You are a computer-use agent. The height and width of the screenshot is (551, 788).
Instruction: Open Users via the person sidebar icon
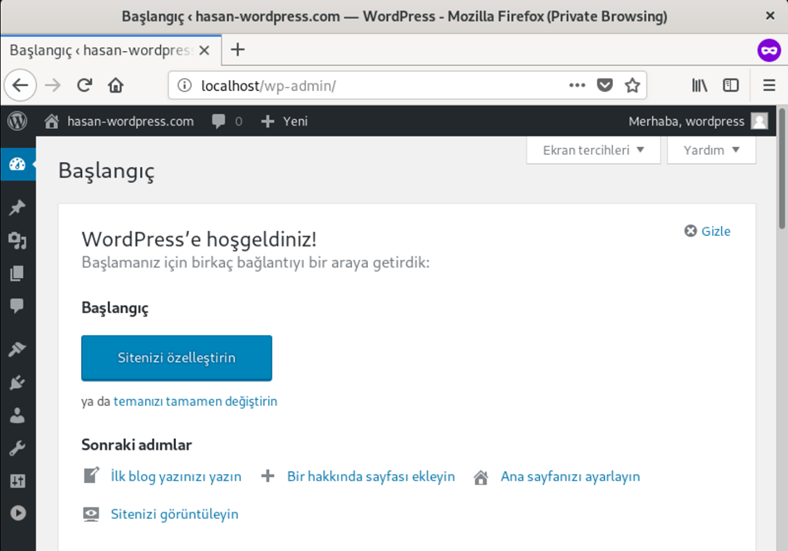[18, 415]
